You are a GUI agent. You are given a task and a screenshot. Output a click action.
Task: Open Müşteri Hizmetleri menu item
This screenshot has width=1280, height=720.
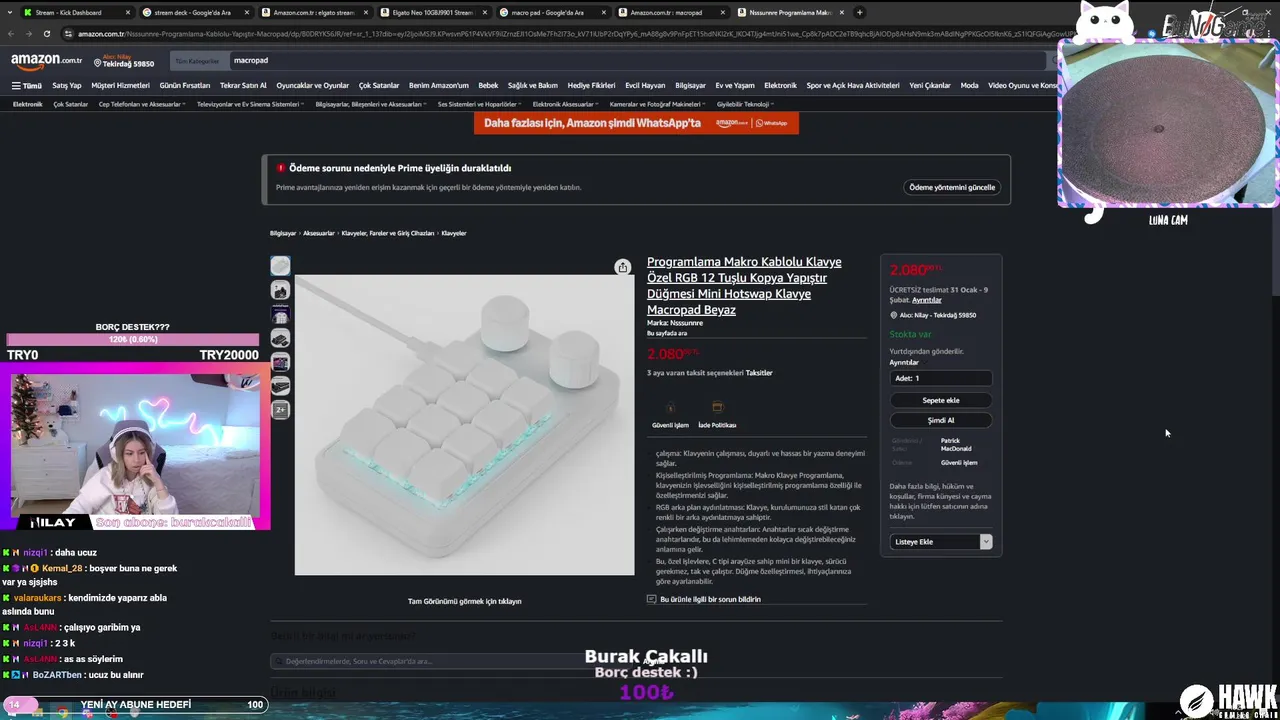tap(120, 86)
